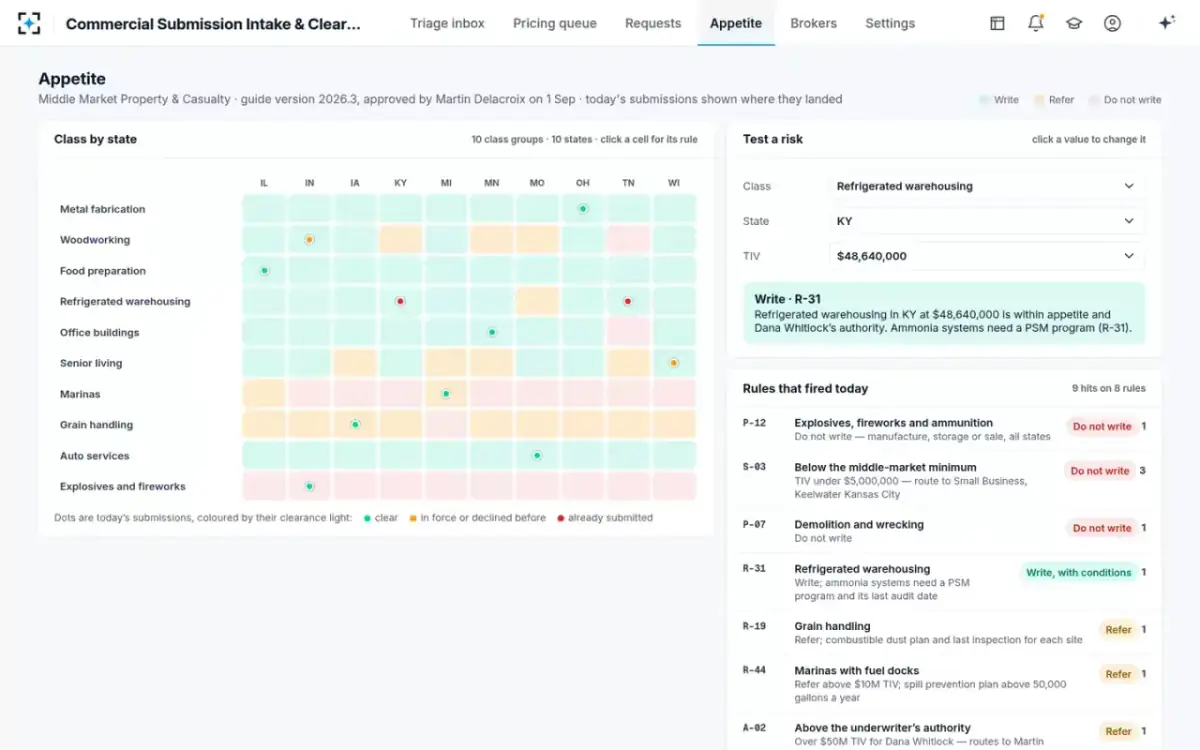Viewport: 1200px width, 750px height.
Task: Open rule R-44 Marinas with fuel docks
Action: 944,684
